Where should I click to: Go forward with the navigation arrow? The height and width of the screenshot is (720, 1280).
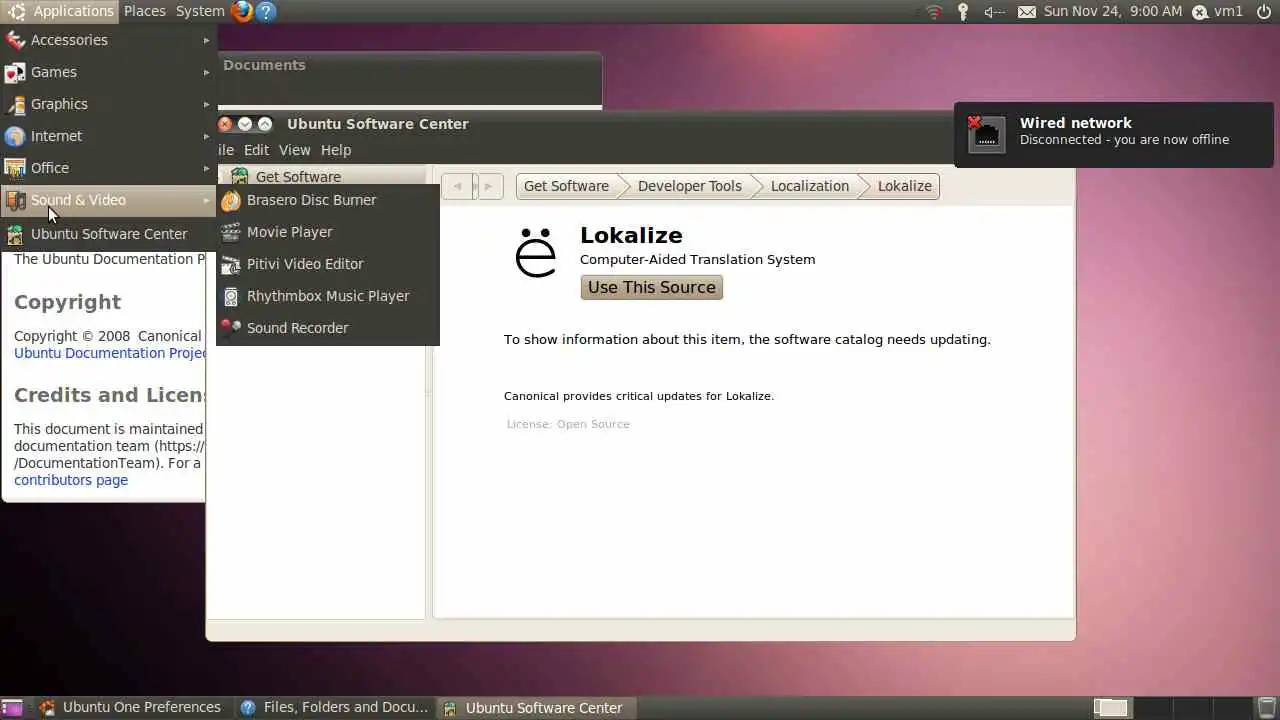[x=489, y=186]
